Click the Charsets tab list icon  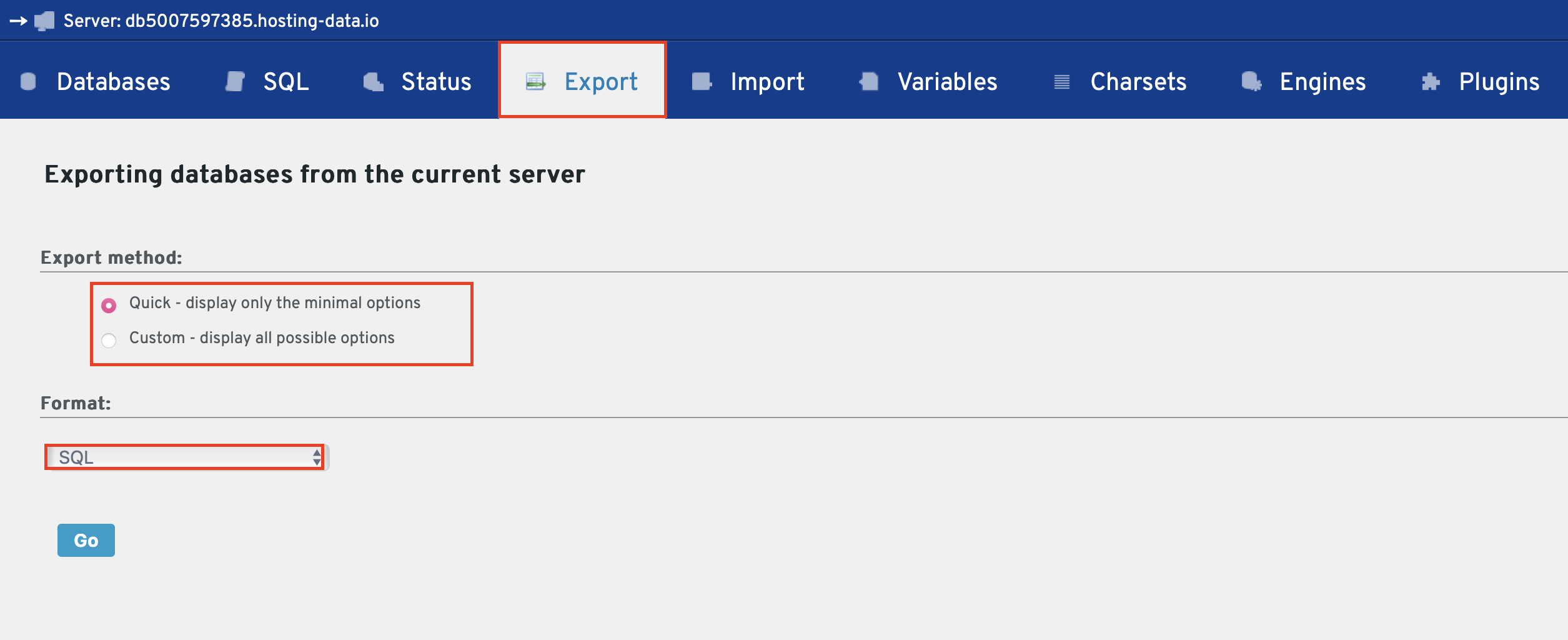tap(1062, 82)
